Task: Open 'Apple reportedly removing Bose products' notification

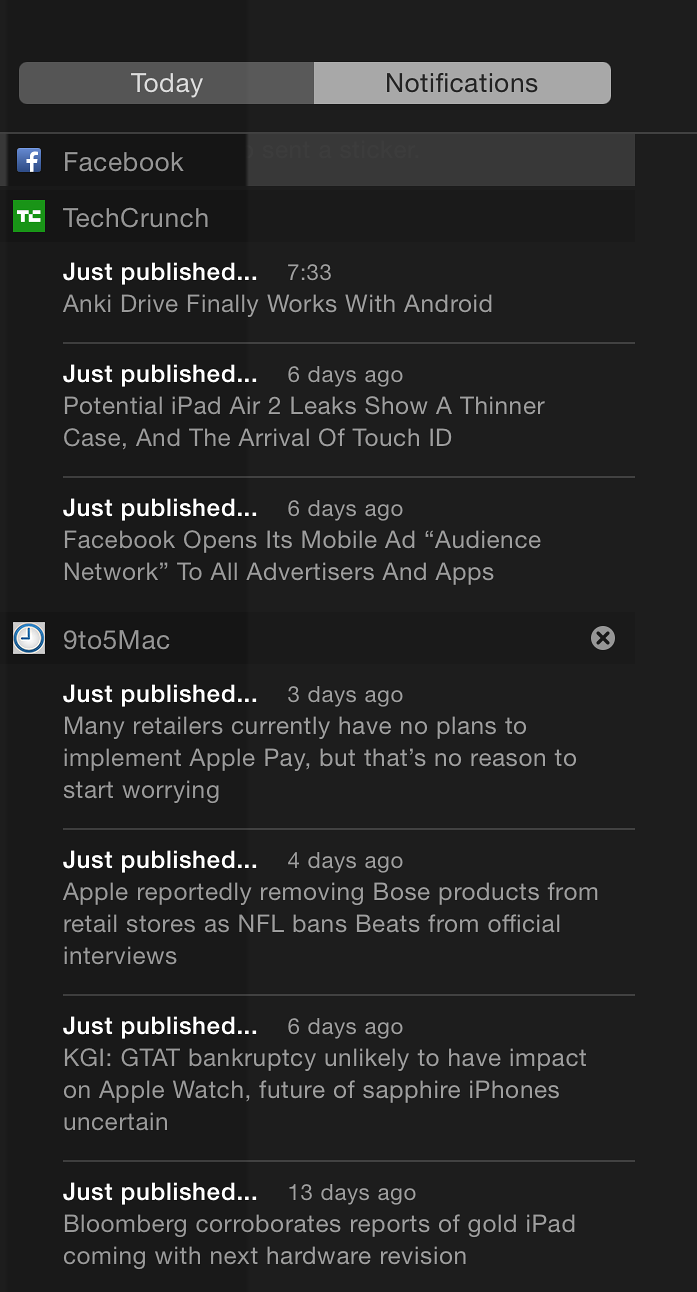Action: click(349, 910)
